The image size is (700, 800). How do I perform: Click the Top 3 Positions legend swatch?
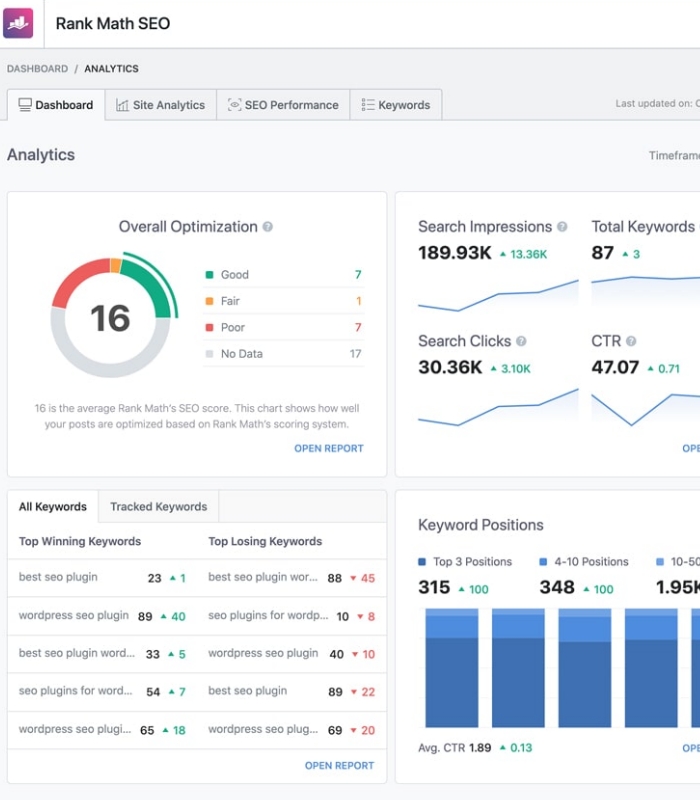click(422, 562)
